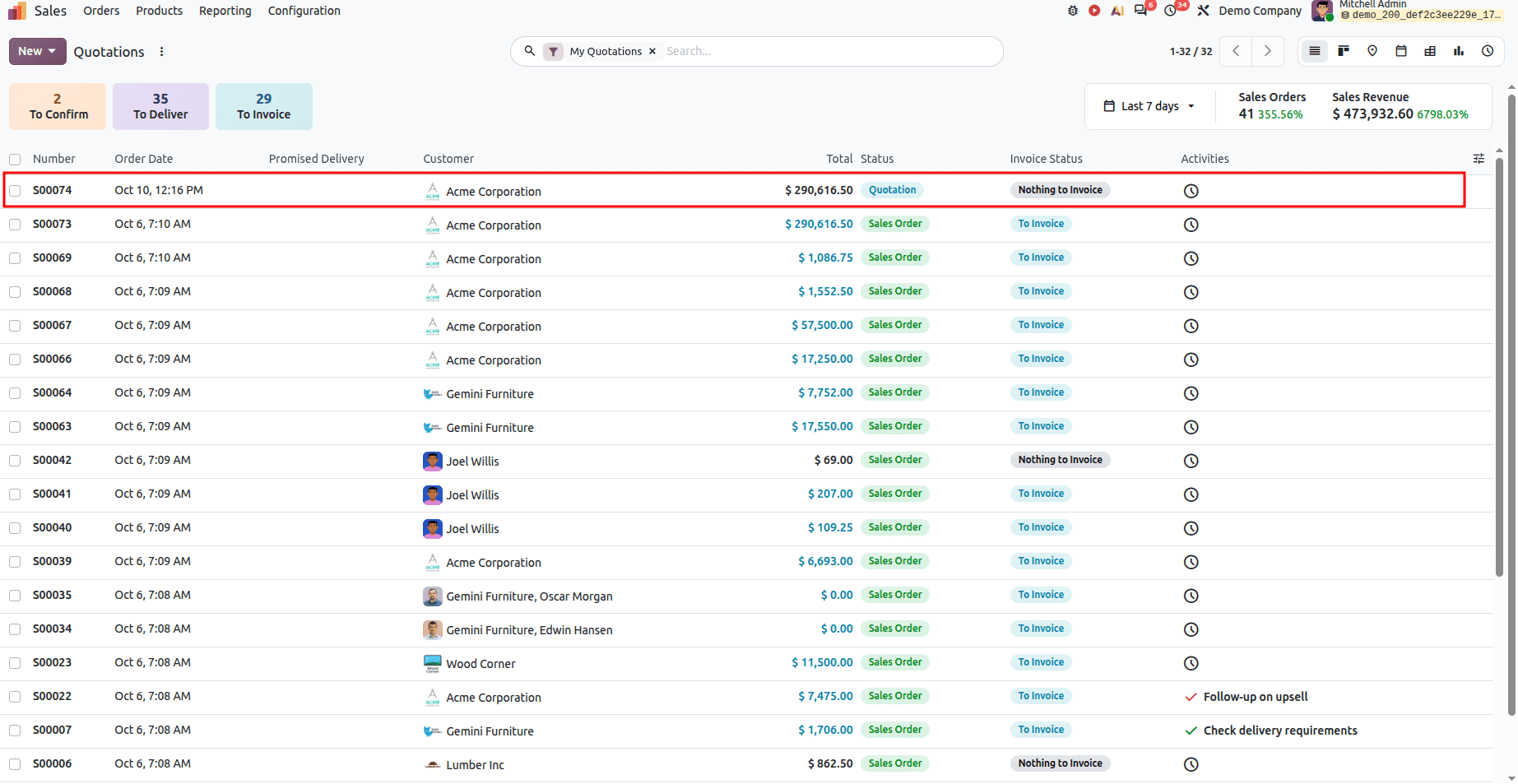Switch to activity view
Screen dimensions: 1518x784
click(1488, 51)
